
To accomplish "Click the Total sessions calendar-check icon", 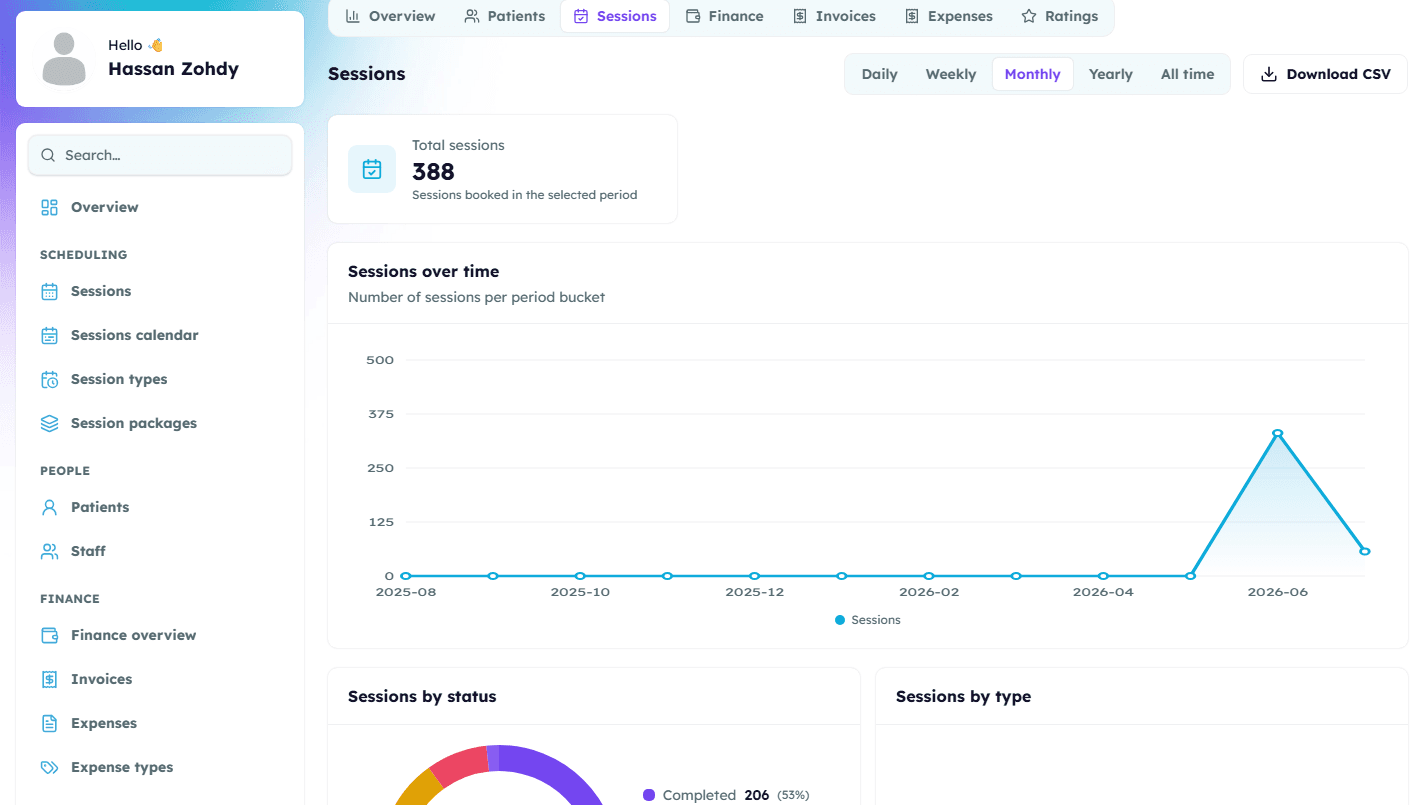I will click(372, 169).
